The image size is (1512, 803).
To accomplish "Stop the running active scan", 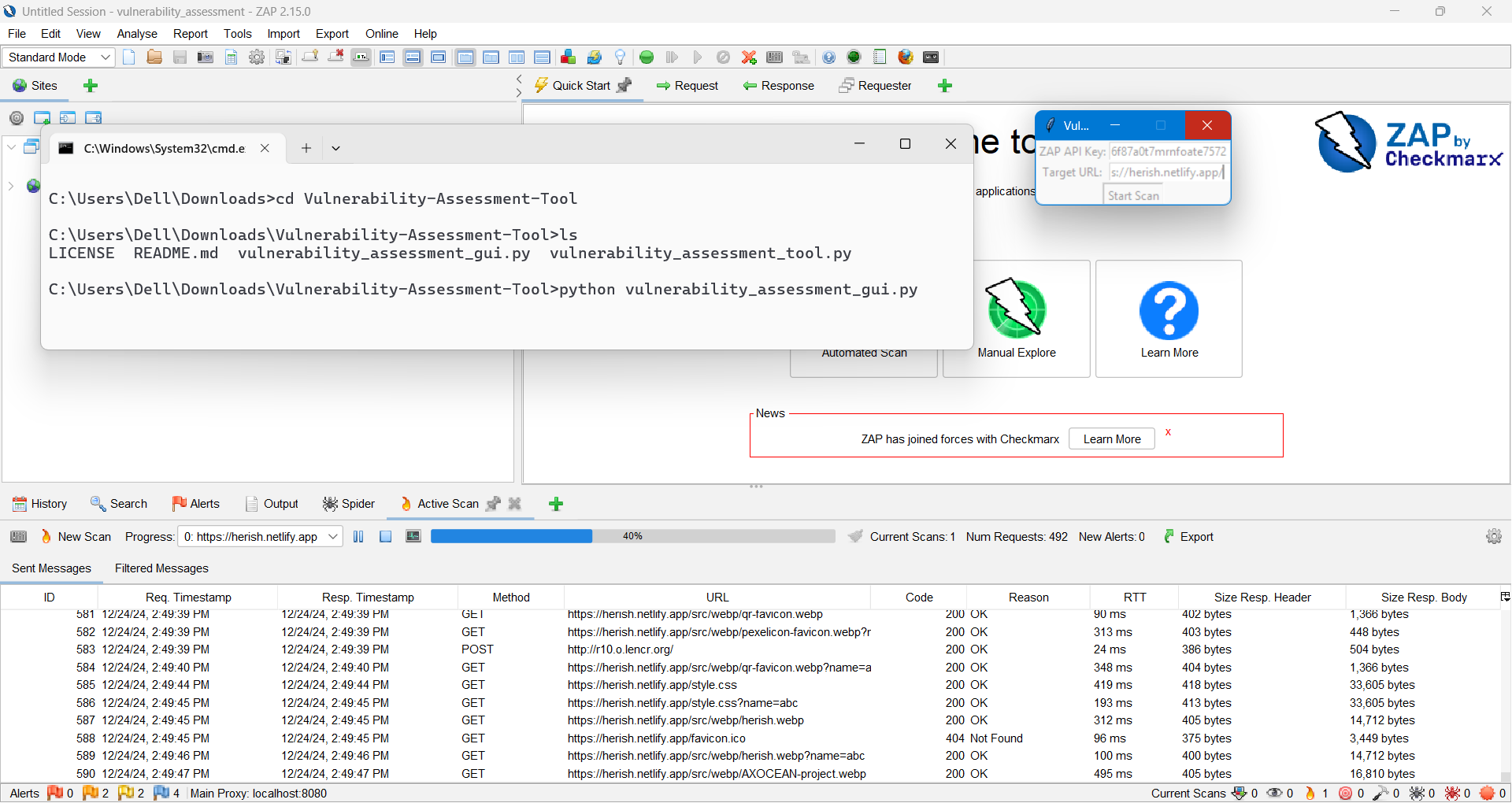I will coord(386,536).
